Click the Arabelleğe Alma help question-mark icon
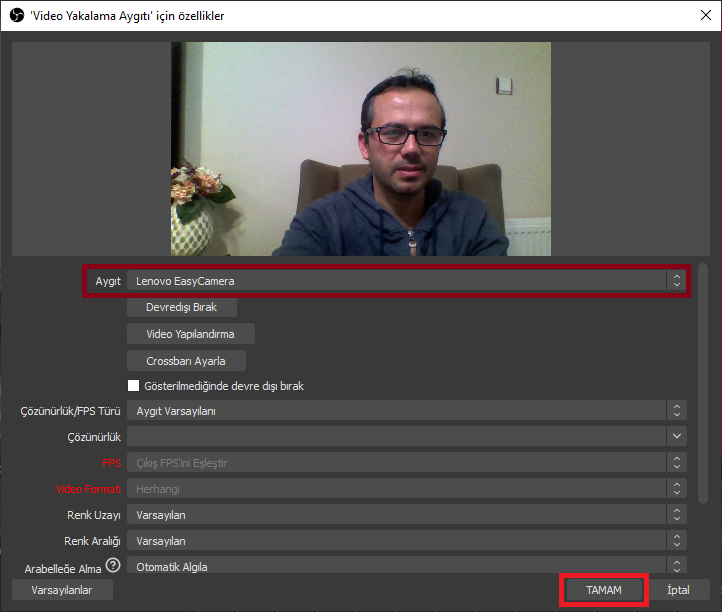Image resolution: width=722 pixels, height=612 pixels. coord(113,565)
